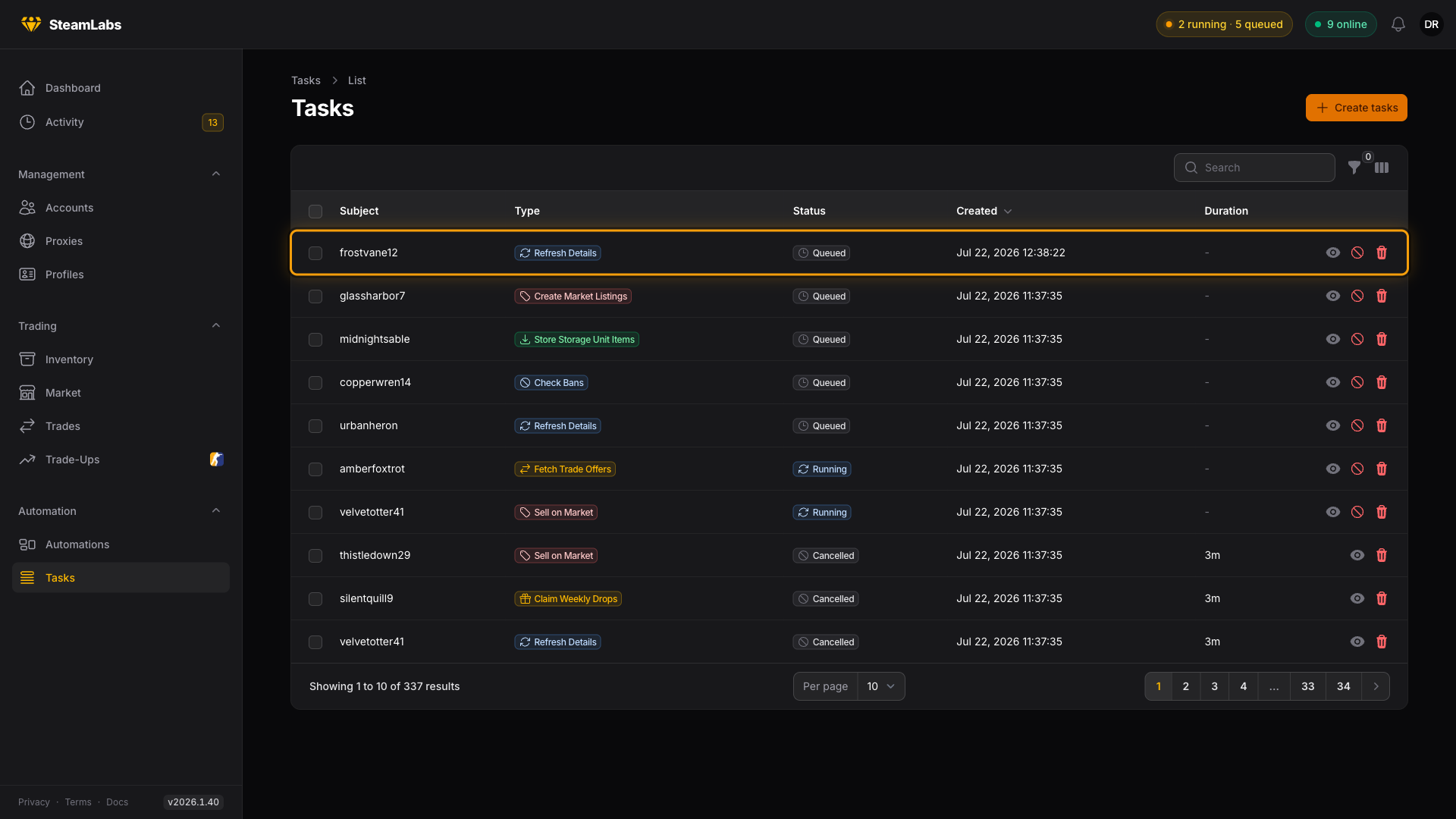Delete the thistledown29 task
1456x819 pixels.
[1382, 555]
